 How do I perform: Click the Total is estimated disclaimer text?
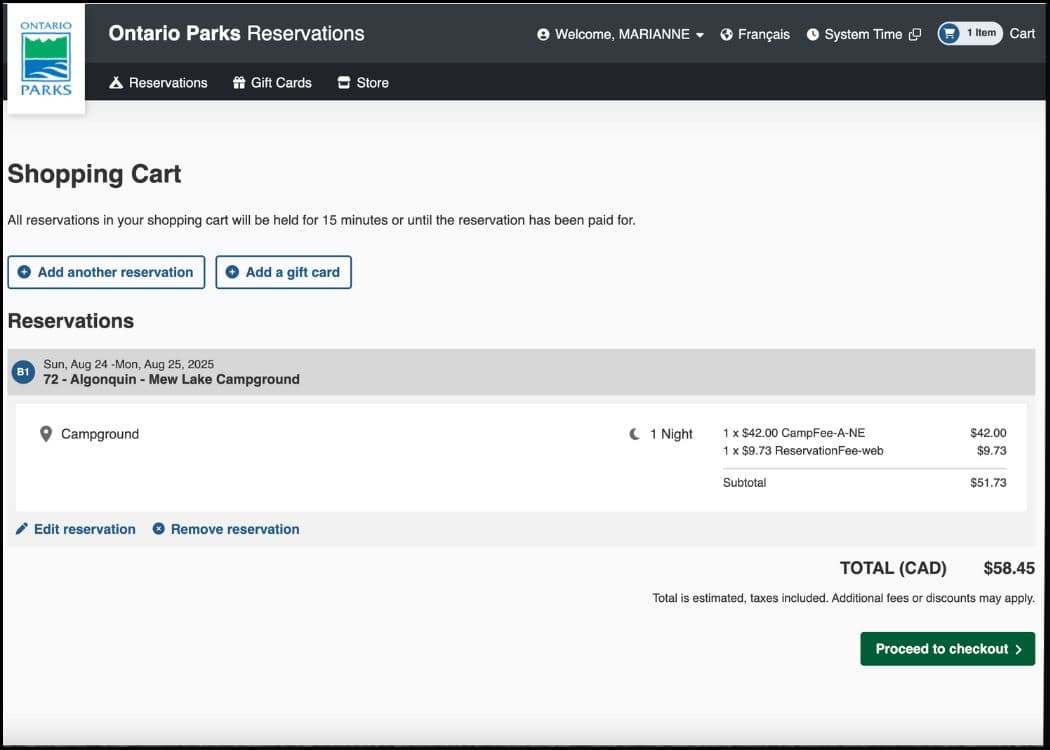(x=844, y=599)
